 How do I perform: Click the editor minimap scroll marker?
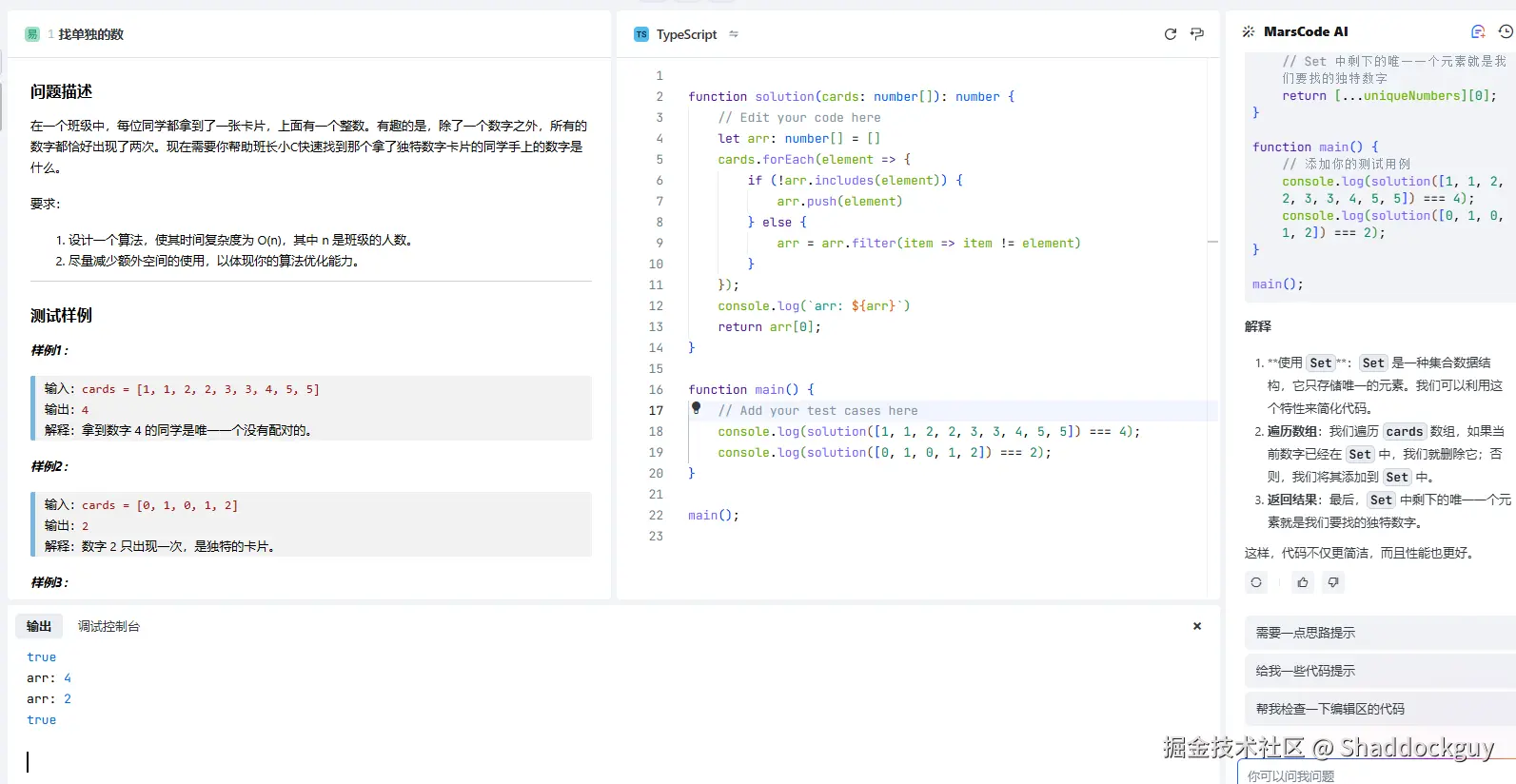pos(1213,243)
